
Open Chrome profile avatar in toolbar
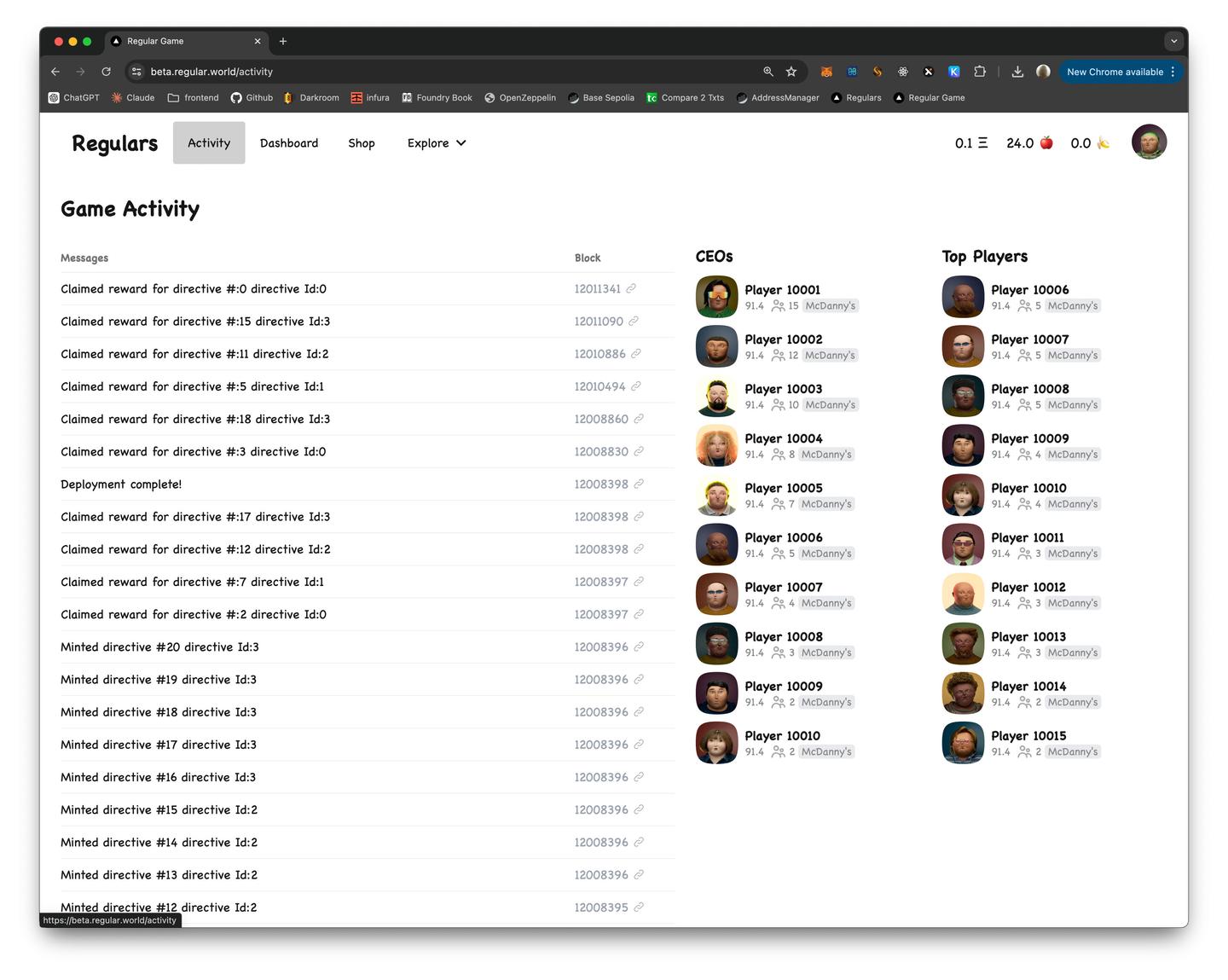coord(1043,72)
